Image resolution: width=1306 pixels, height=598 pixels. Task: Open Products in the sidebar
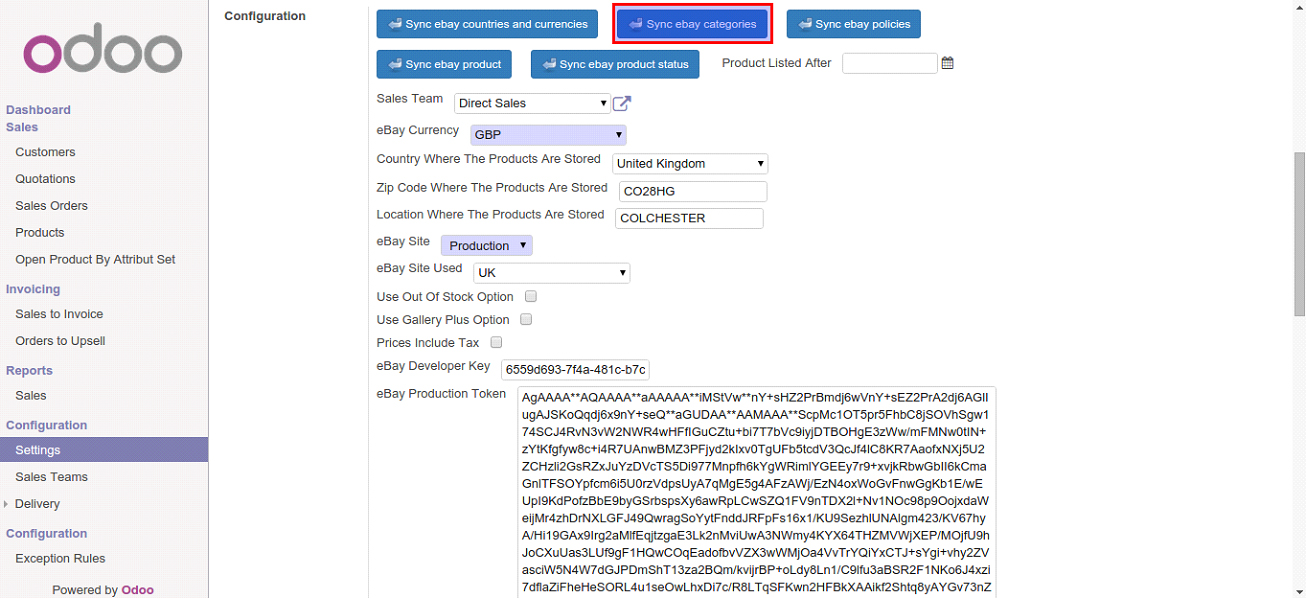coord(40,233)
